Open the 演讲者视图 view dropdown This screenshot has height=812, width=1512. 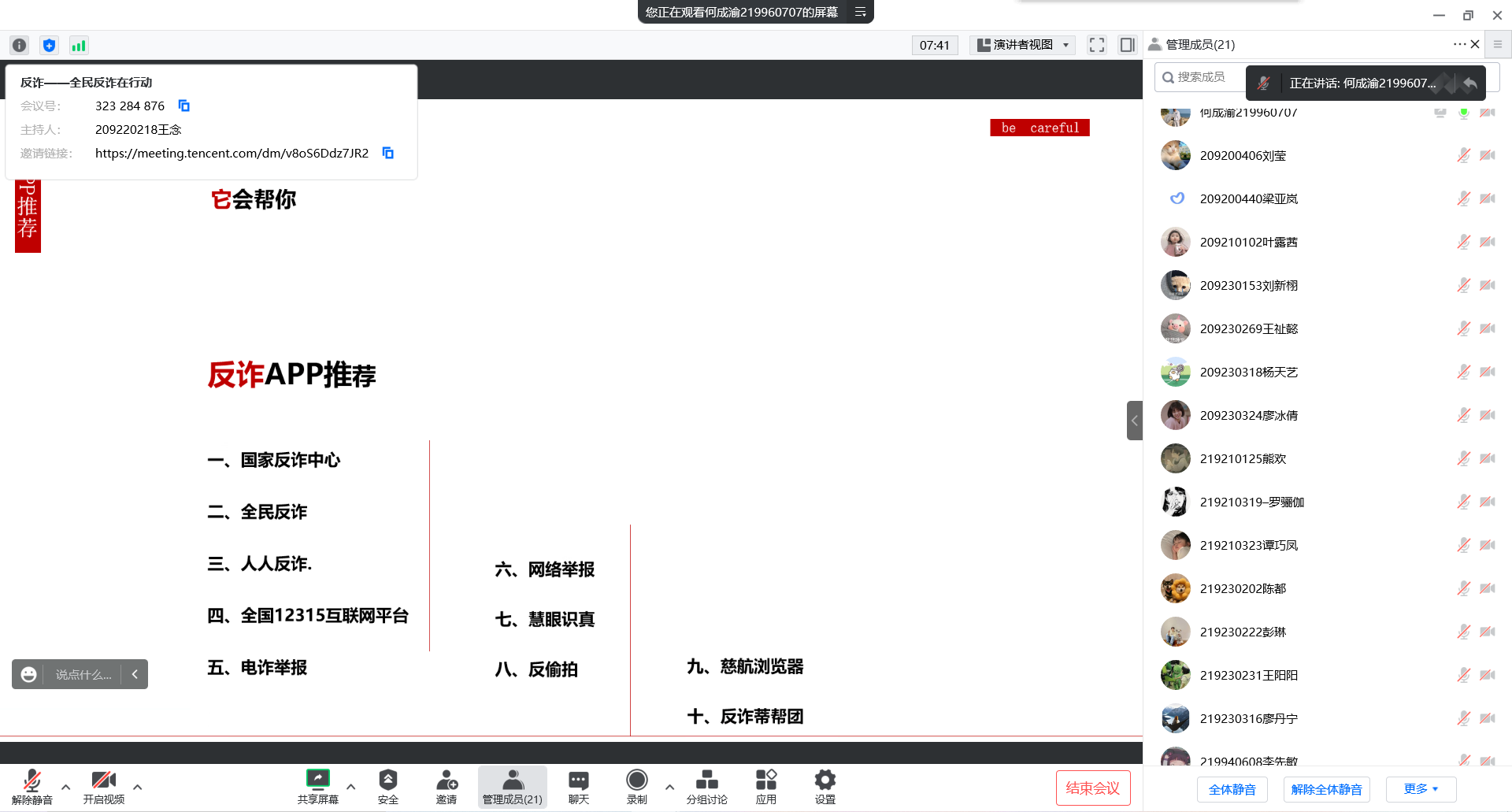tap(1022, 45)
